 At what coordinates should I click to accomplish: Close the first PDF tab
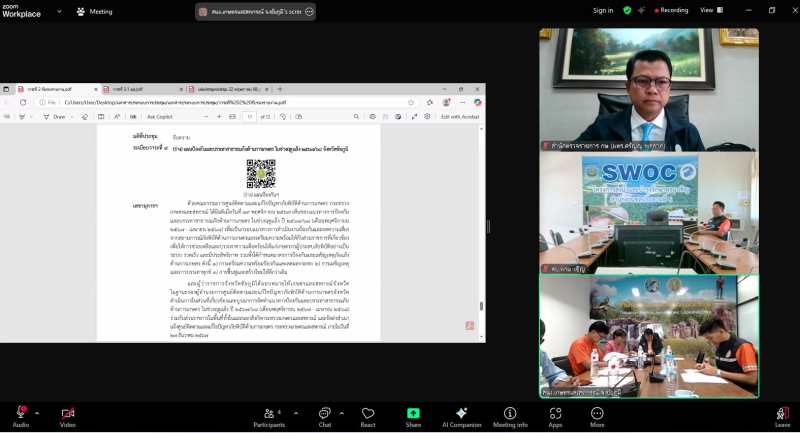point(95,89)
